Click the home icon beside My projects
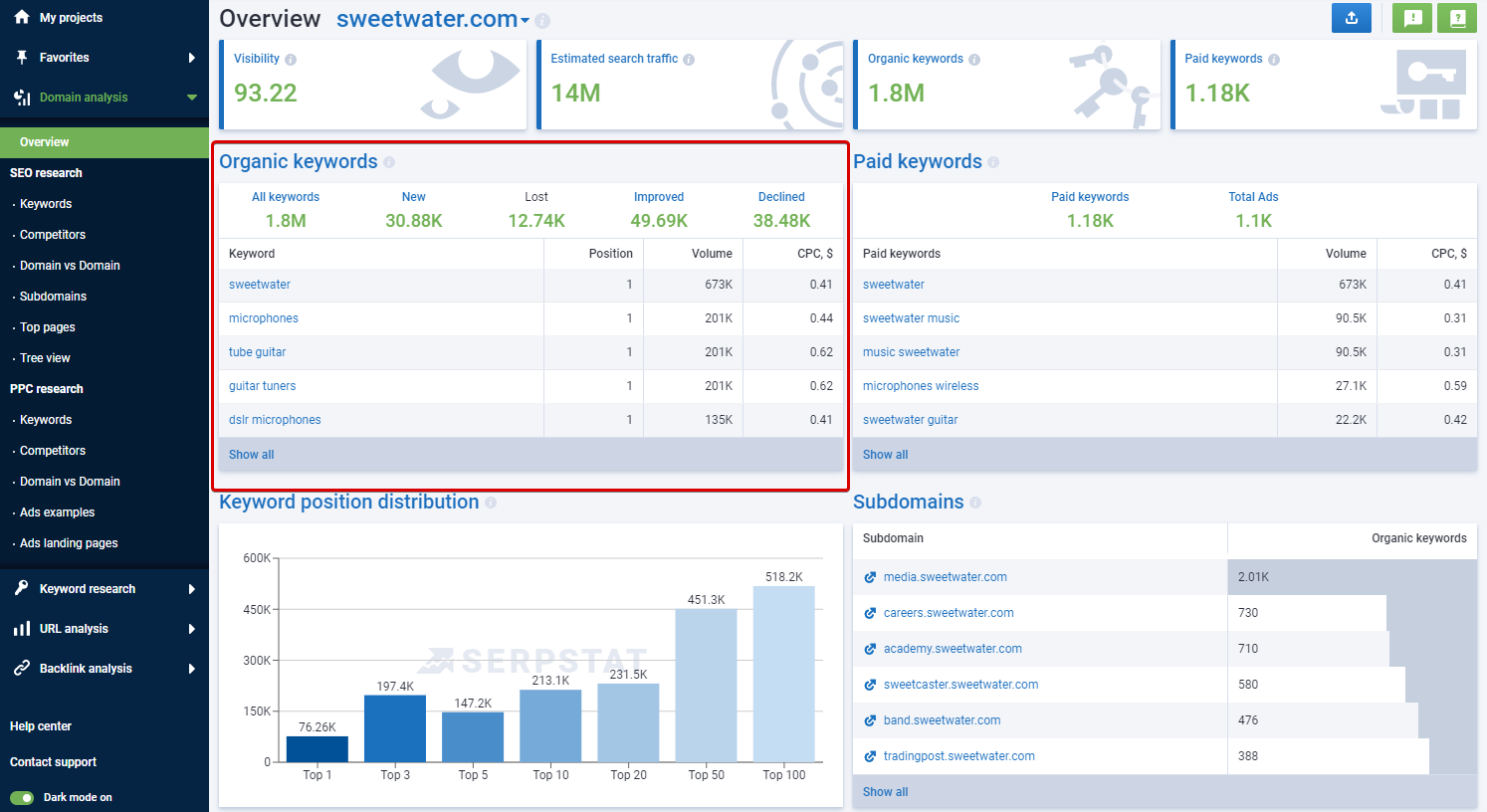The image size is (1487, 812). pyautogui.click(x=22, y=17)
